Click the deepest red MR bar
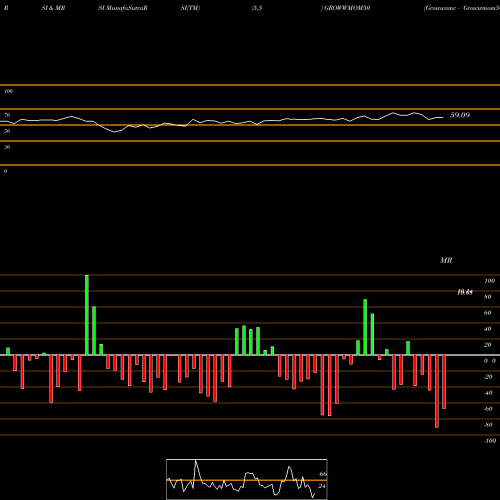 (x=437, y=391)
